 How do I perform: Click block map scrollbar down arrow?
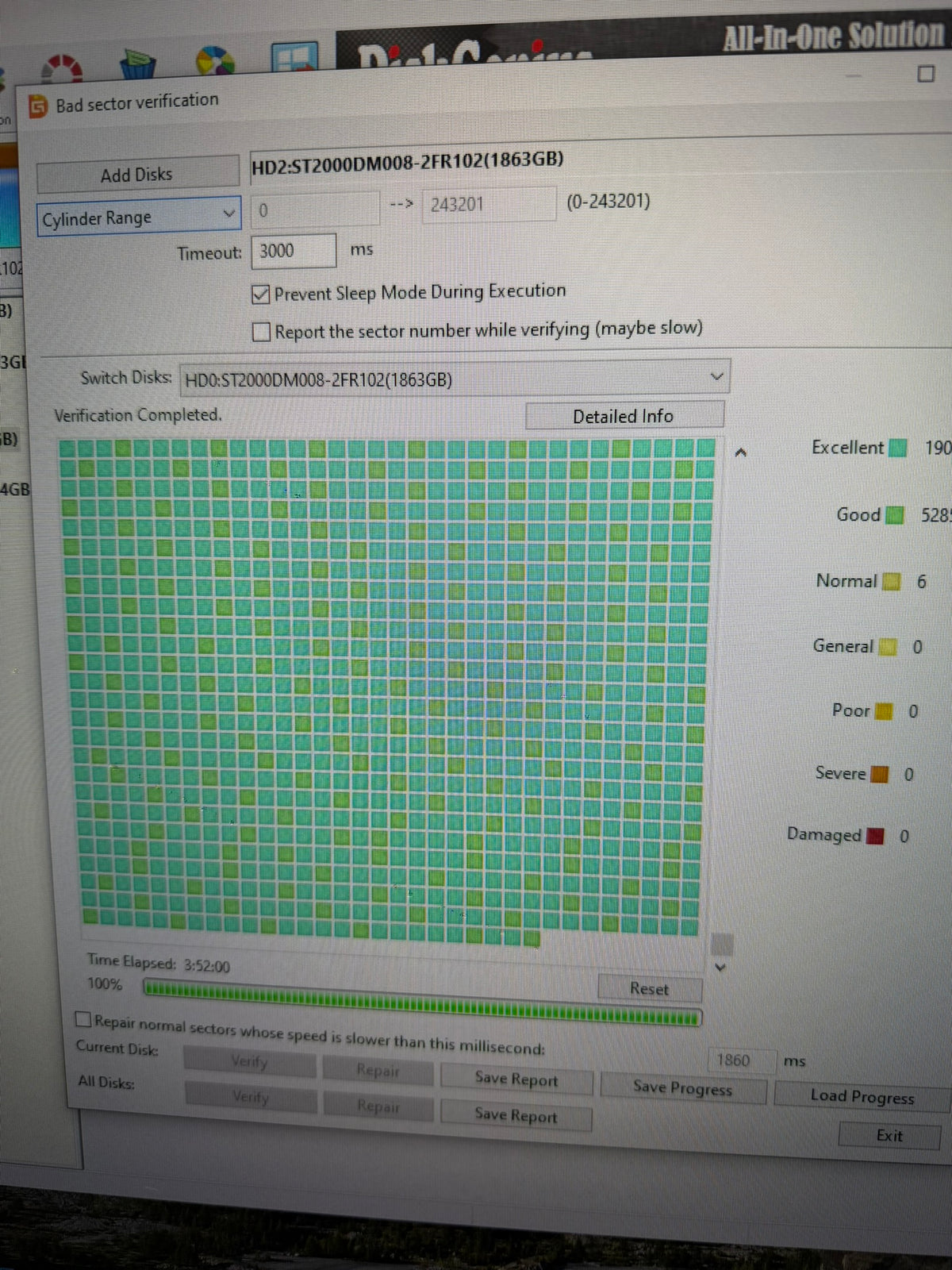click(x=720, y=968)
